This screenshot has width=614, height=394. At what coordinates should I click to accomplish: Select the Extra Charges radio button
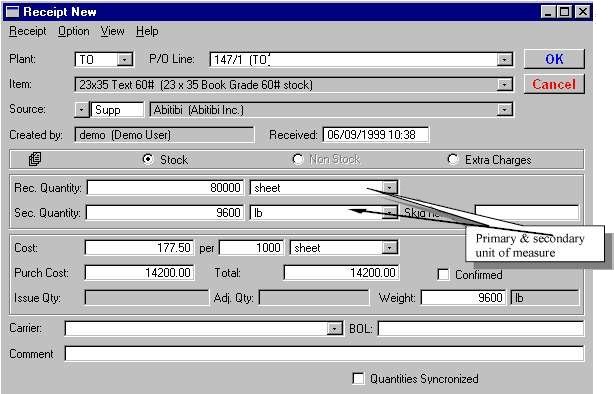(x=453, y=159)
